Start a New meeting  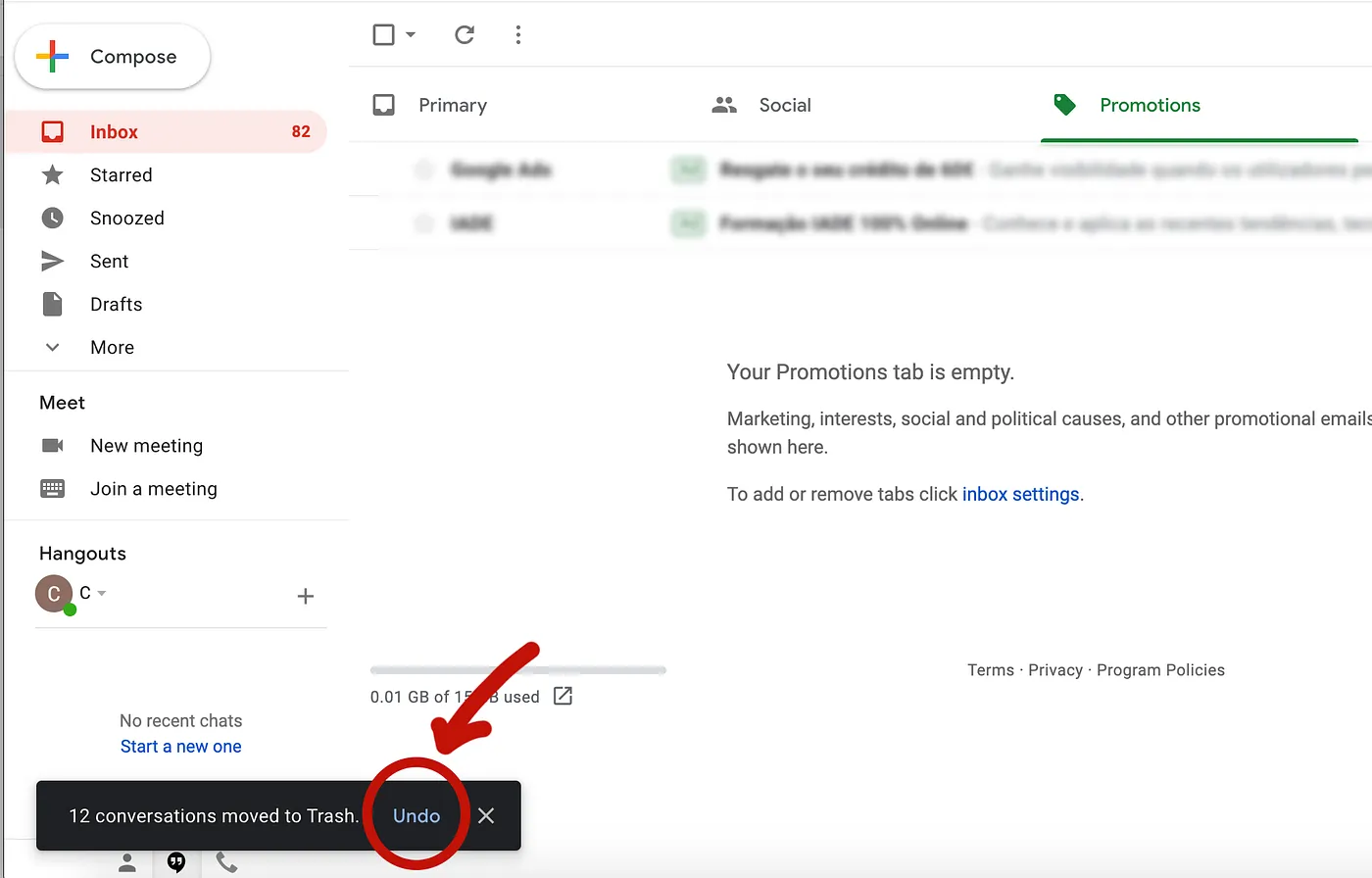coord(147,446)
